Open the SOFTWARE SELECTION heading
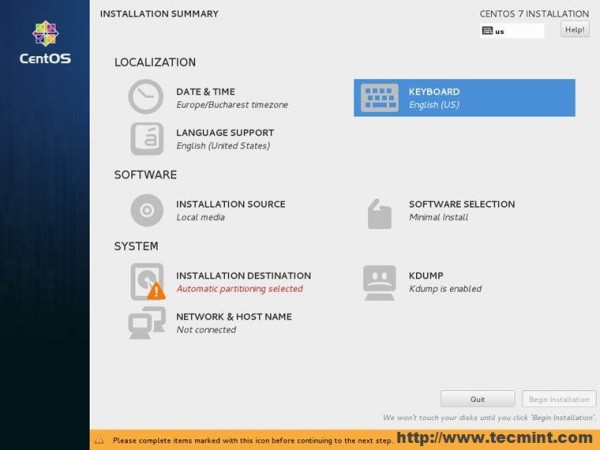 click(462, 204)
